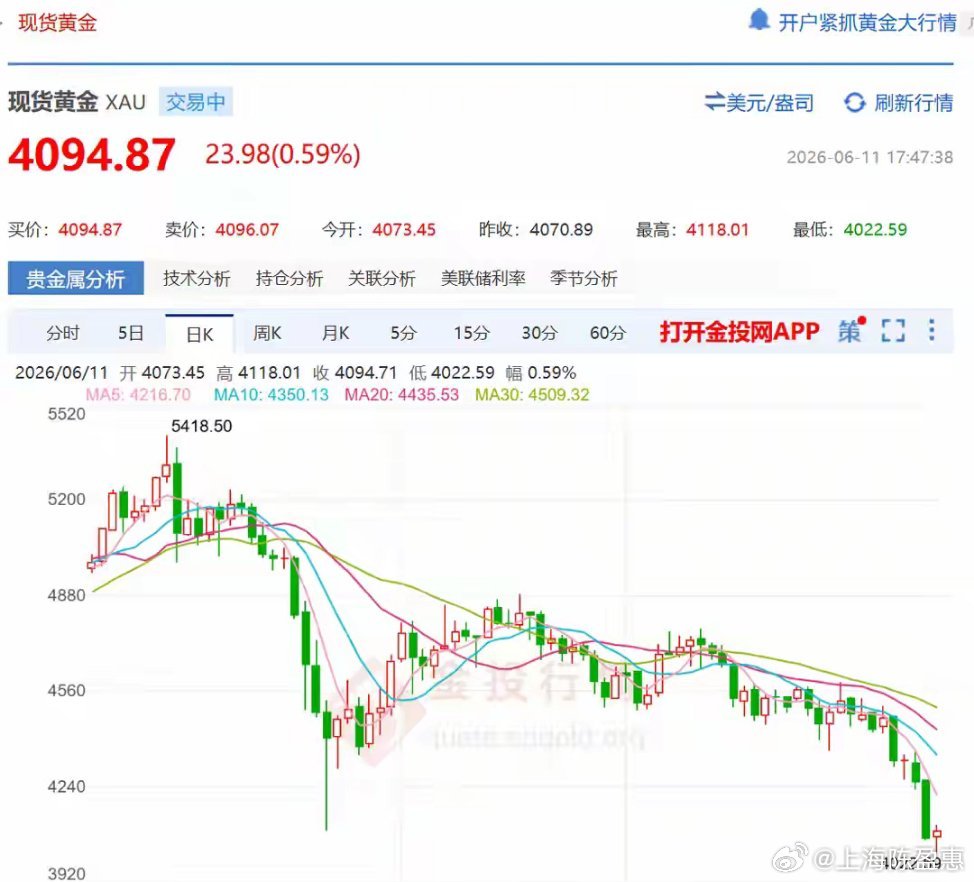Viewport: 974px width, 882px height.
Task: Click the MA10: 4350.13 indicator label
Action: [271, 394]
